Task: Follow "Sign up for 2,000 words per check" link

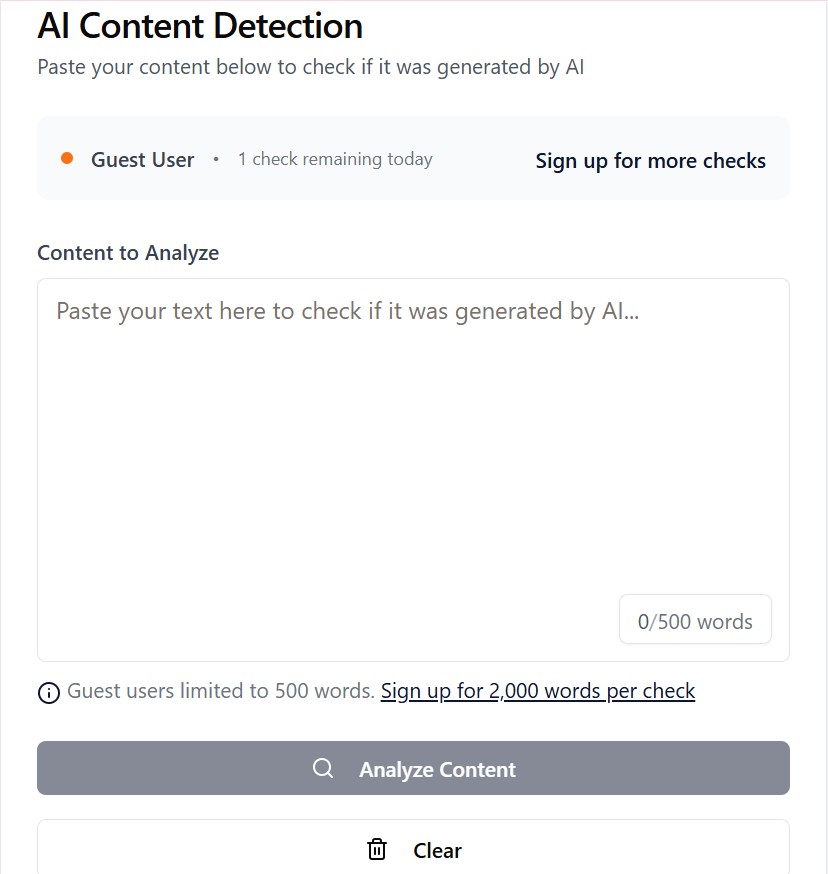Action: [x=537, y=691]
